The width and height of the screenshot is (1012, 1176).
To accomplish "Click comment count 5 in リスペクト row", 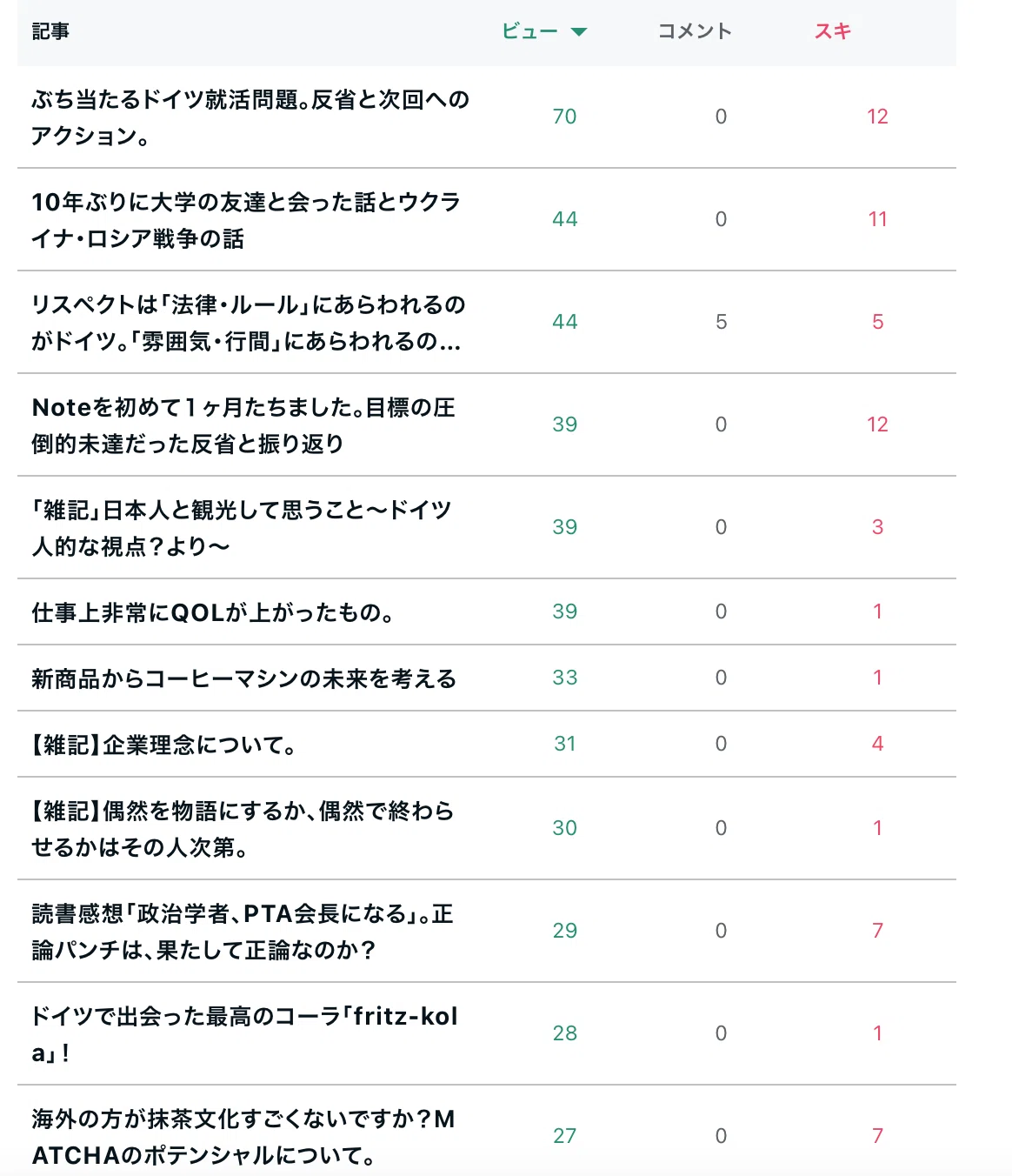I will click(x=721, y=322).
